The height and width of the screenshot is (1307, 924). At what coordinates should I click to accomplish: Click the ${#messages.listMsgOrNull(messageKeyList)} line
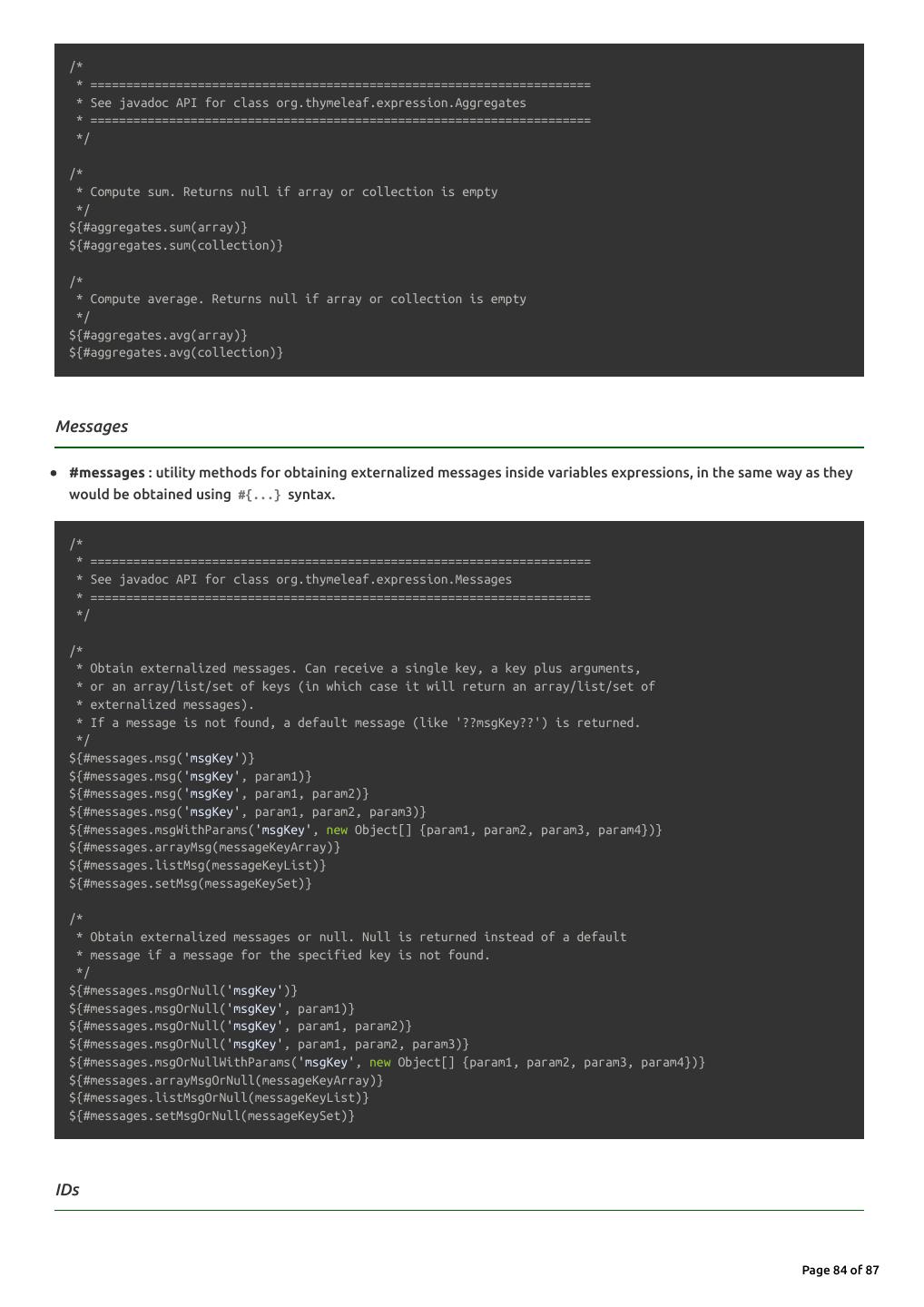pyautogui.click(x=219, y=1098)
